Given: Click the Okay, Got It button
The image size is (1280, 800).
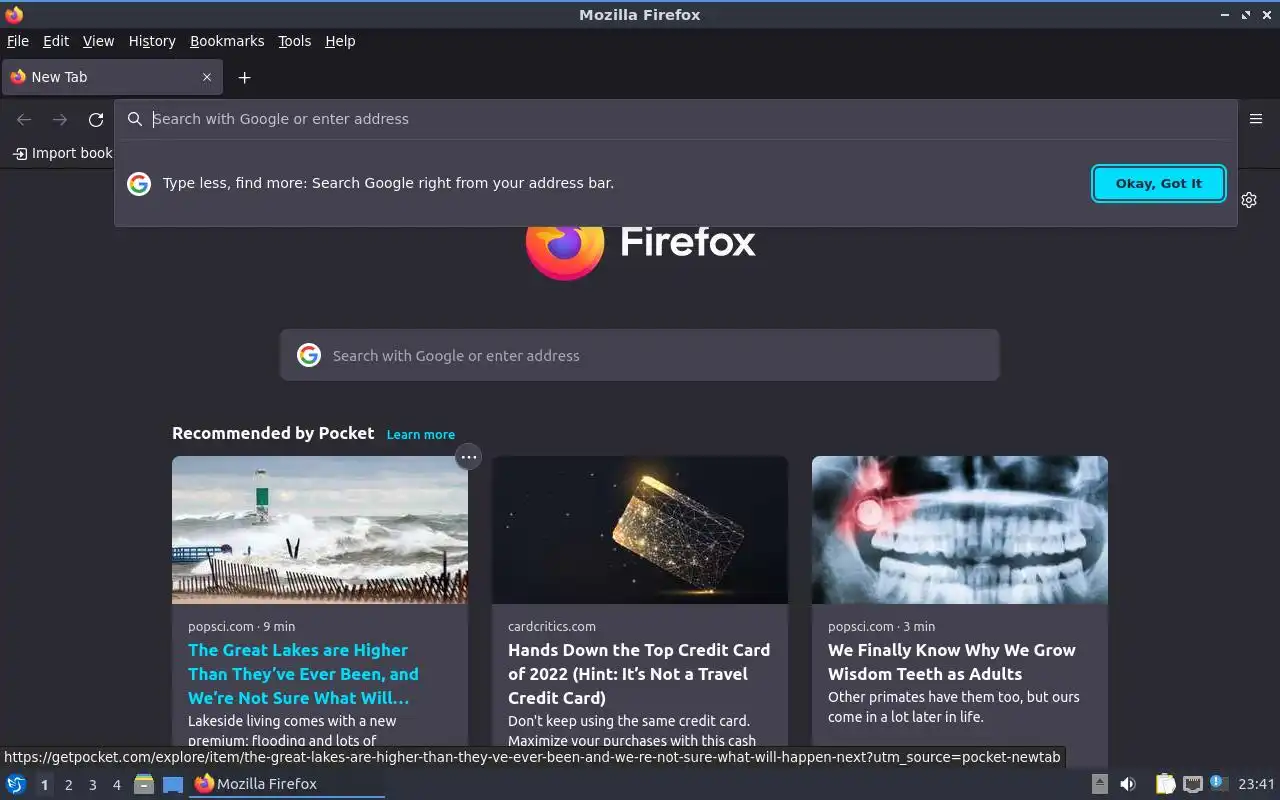Looking at the screenshot, I should [1158, 183].
